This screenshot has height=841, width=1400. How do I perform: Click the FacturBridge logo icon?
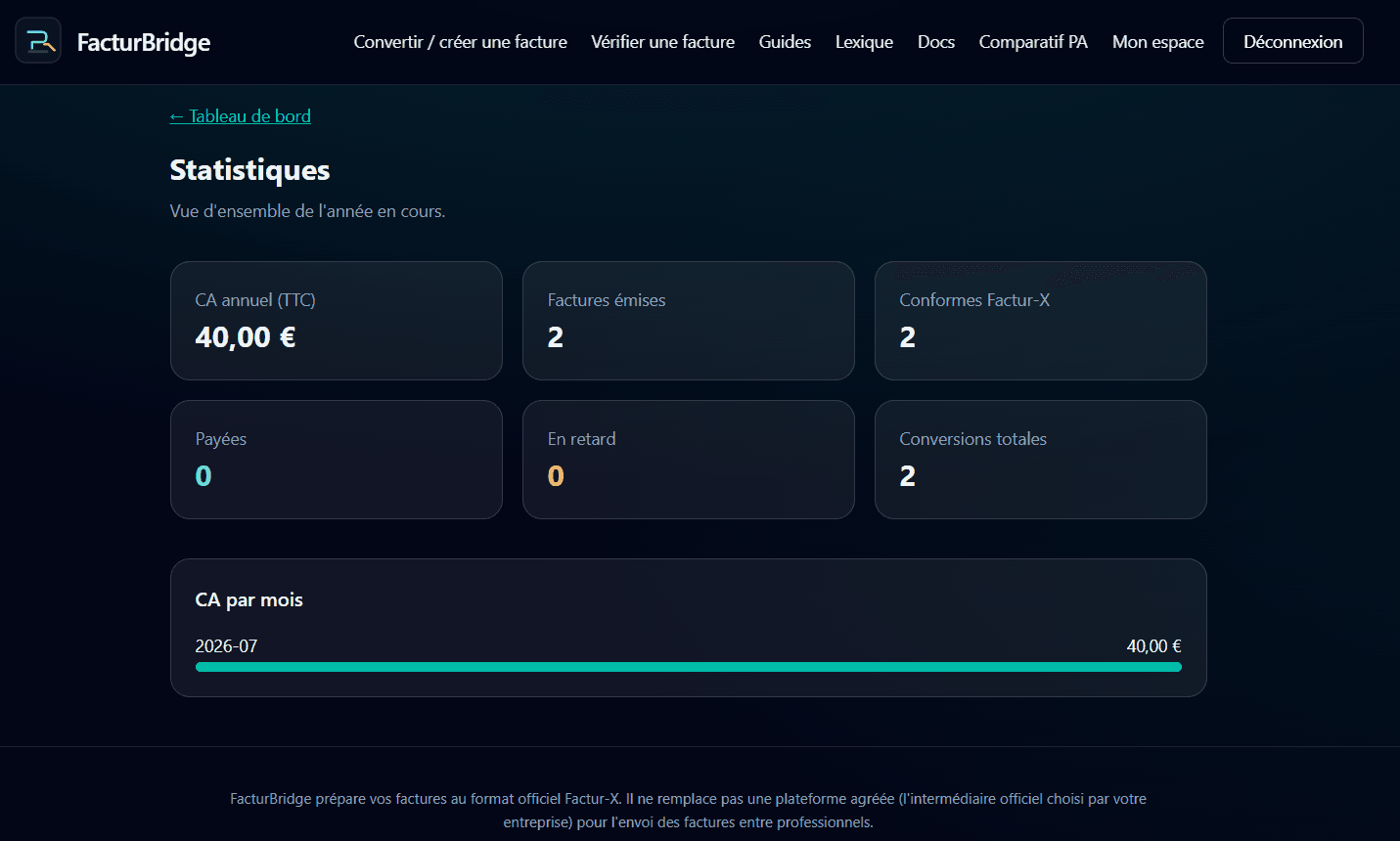pos(38,41)
